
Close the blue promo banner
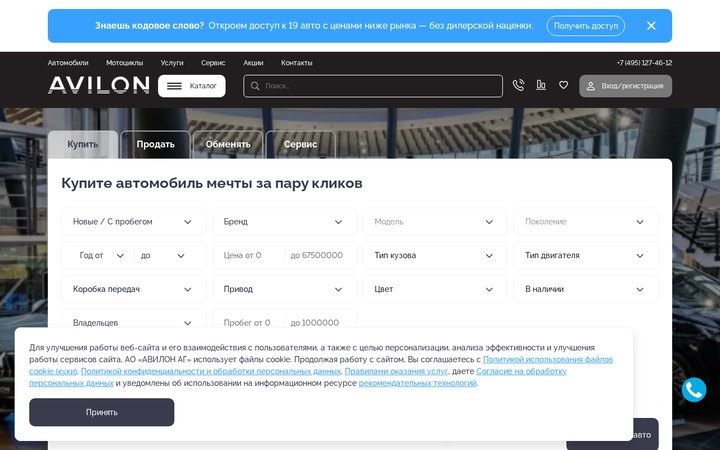click(651, 26)
